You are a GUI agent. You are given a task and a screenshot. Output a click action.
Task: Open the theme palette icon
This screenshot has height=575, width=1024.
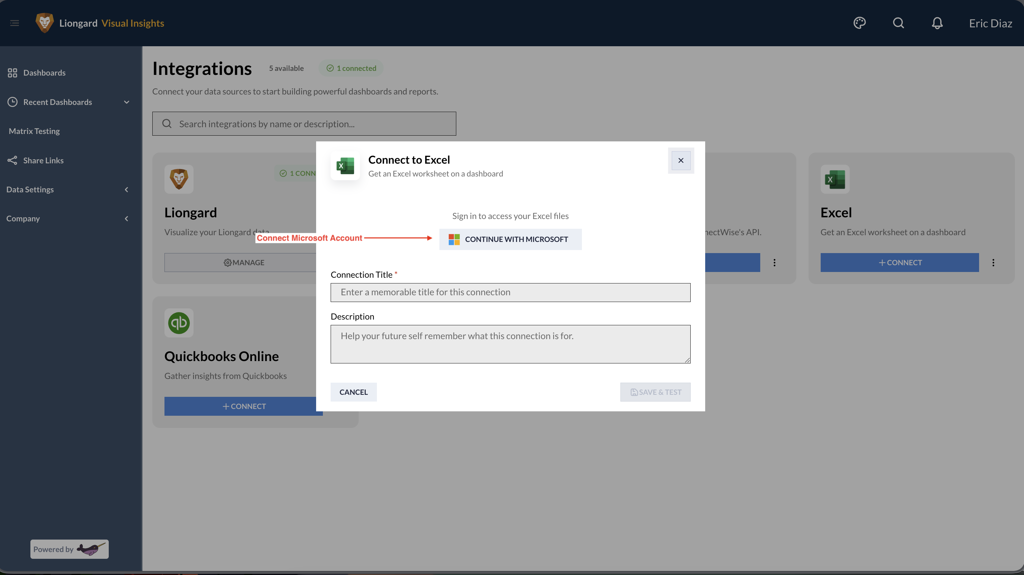859,23
